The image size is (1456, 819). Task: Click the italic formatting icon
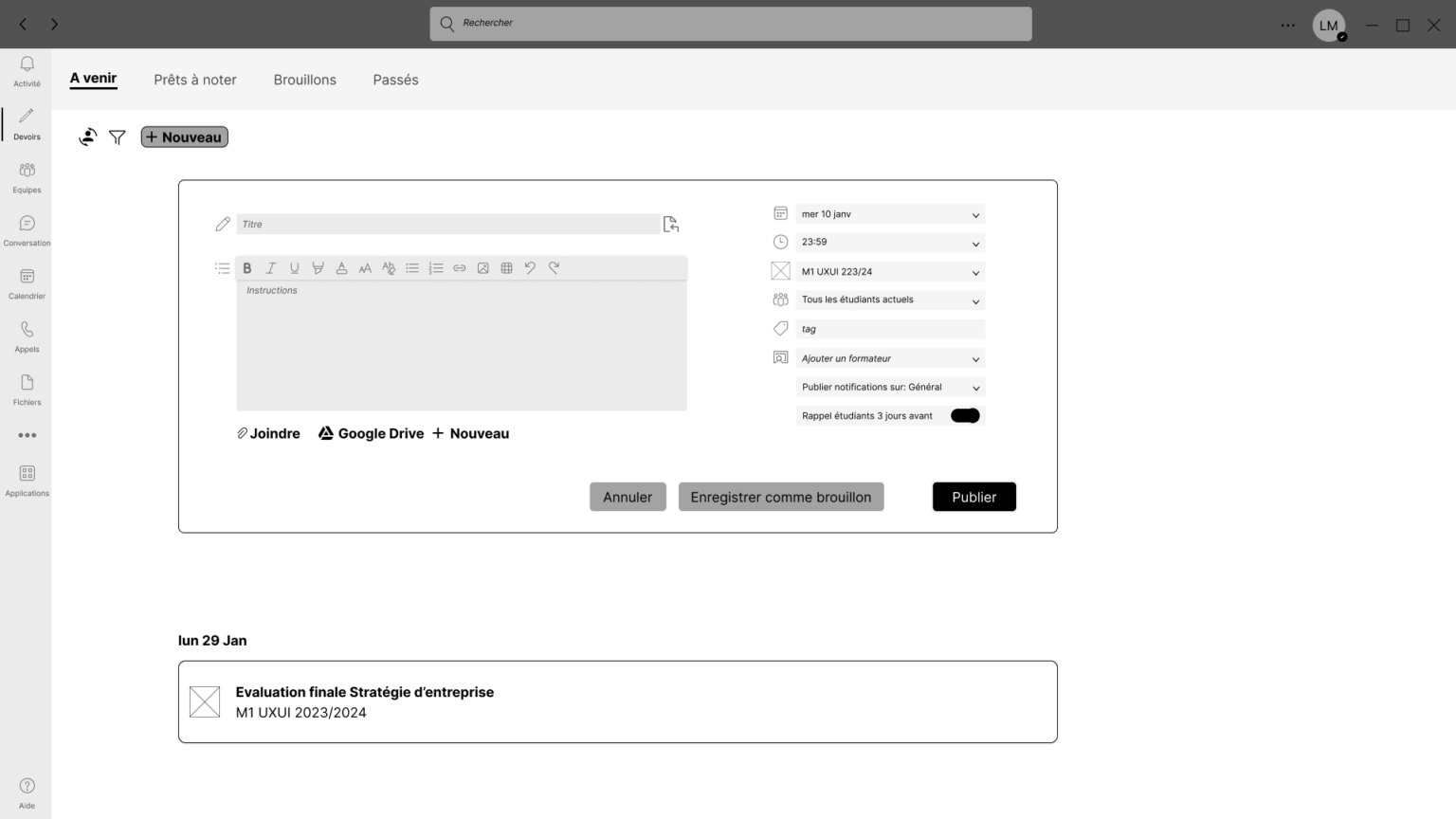tap(270, 268)
